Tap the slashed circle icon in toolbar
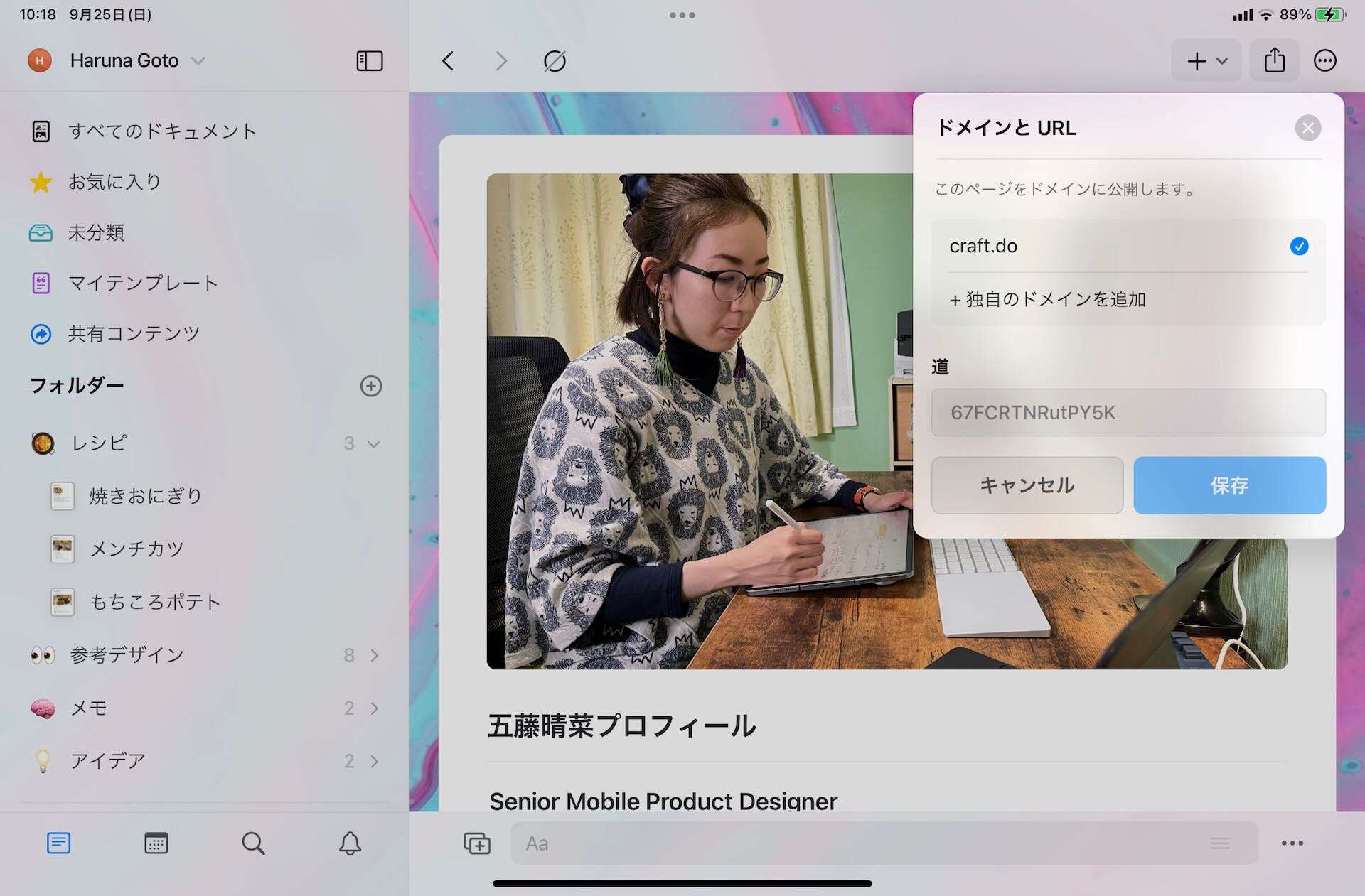The height and width of the screenshot is (896, 1365). click(555, 61)
